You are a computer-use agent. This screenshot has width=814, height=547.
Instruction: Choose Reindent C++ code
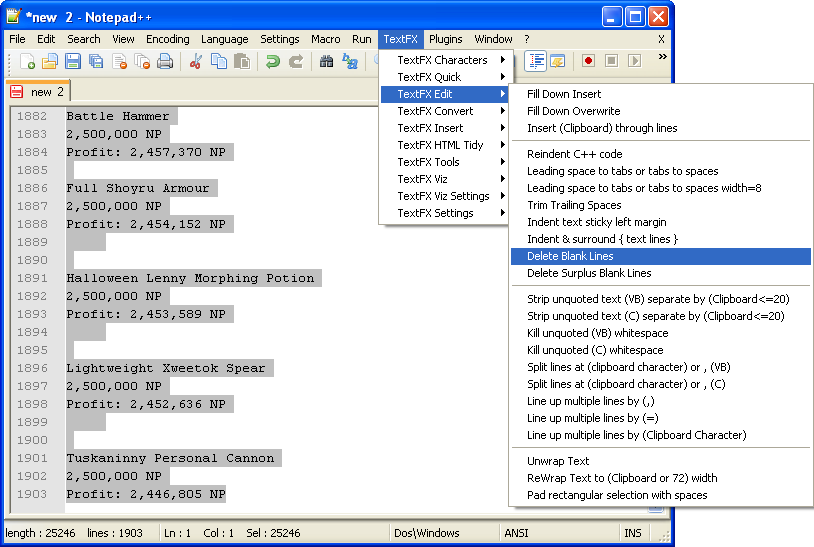coord(660,154)
